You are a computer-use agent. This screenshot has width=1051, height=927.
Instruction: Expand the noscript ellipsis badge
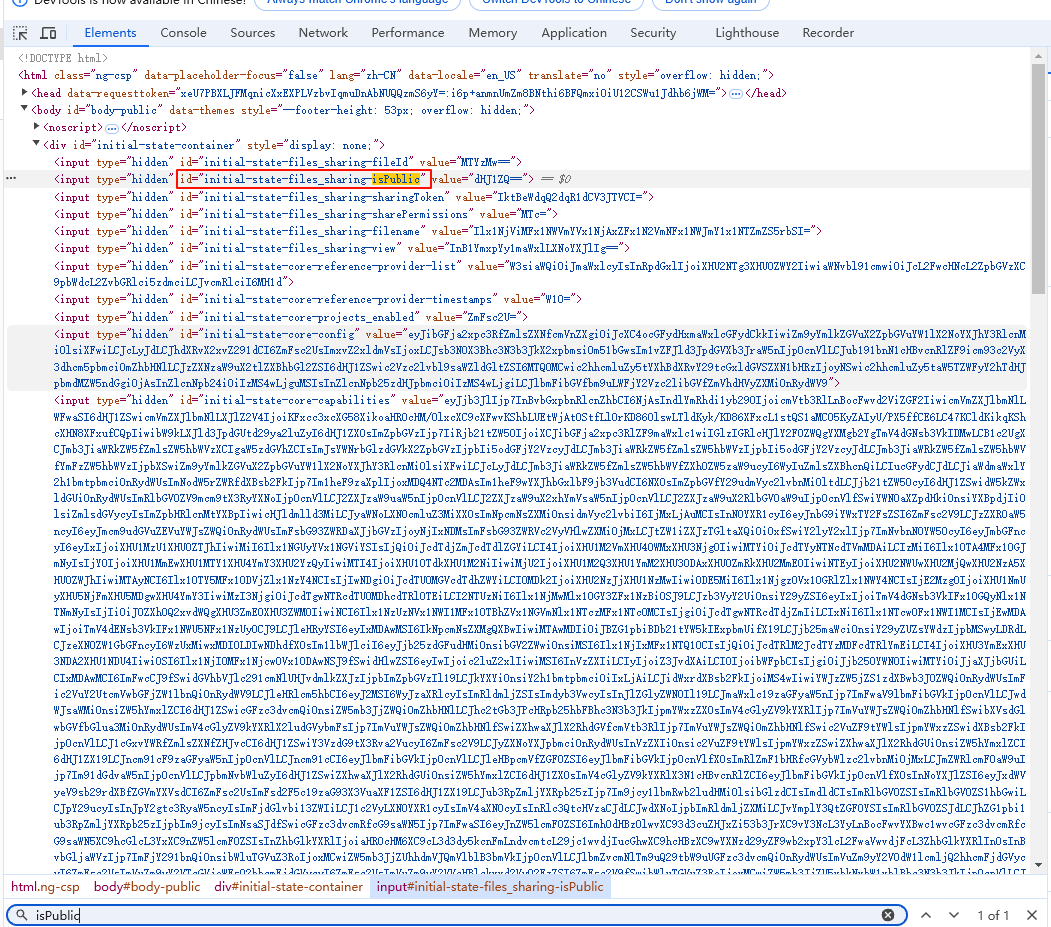[x=112, y=128]
